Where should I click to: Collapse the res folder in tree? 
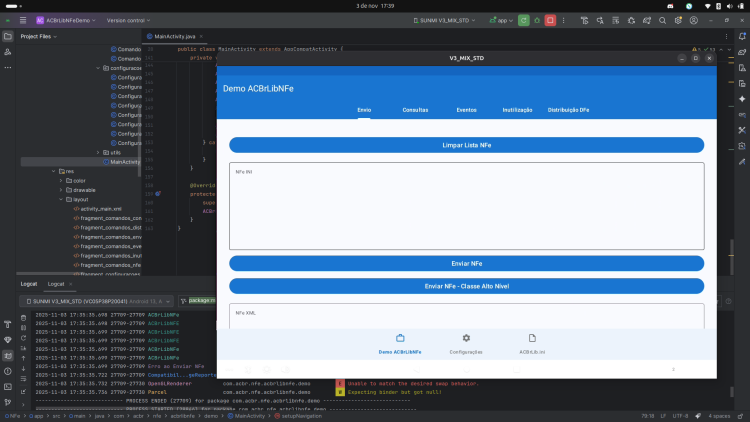(54, 171)
